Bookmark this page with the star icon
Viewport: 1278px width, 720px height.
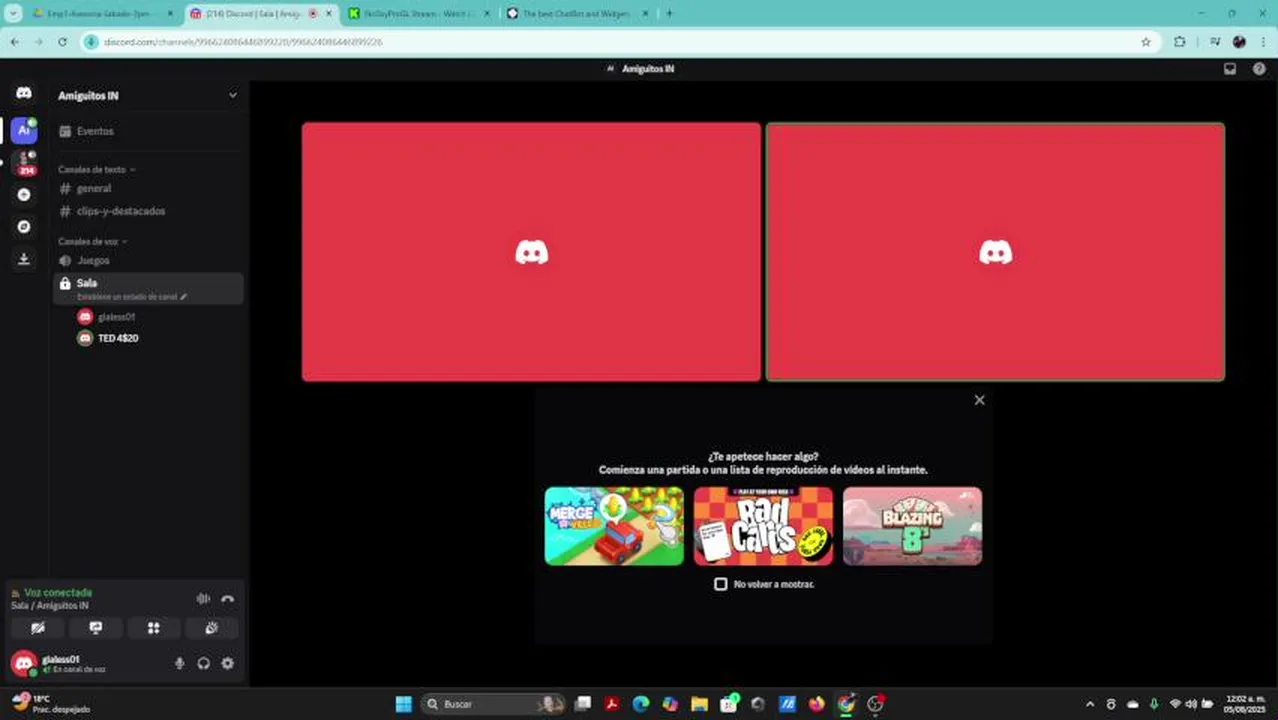click(1146, 42)
